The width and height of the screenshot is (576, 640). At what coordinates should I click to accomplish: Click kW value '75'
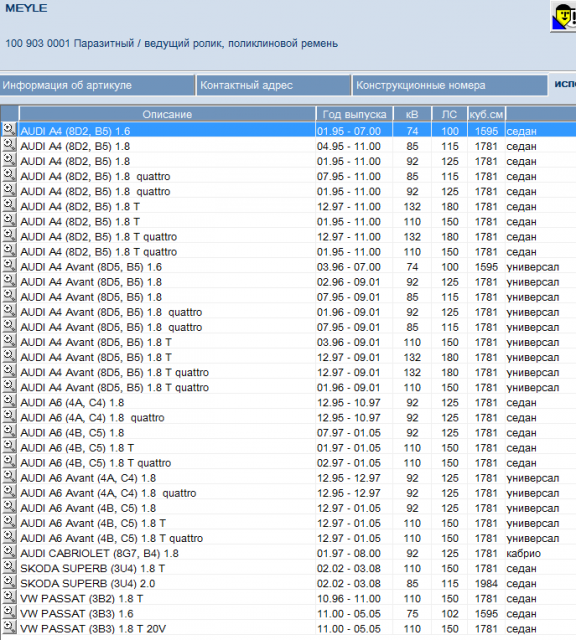pos(412,614)
